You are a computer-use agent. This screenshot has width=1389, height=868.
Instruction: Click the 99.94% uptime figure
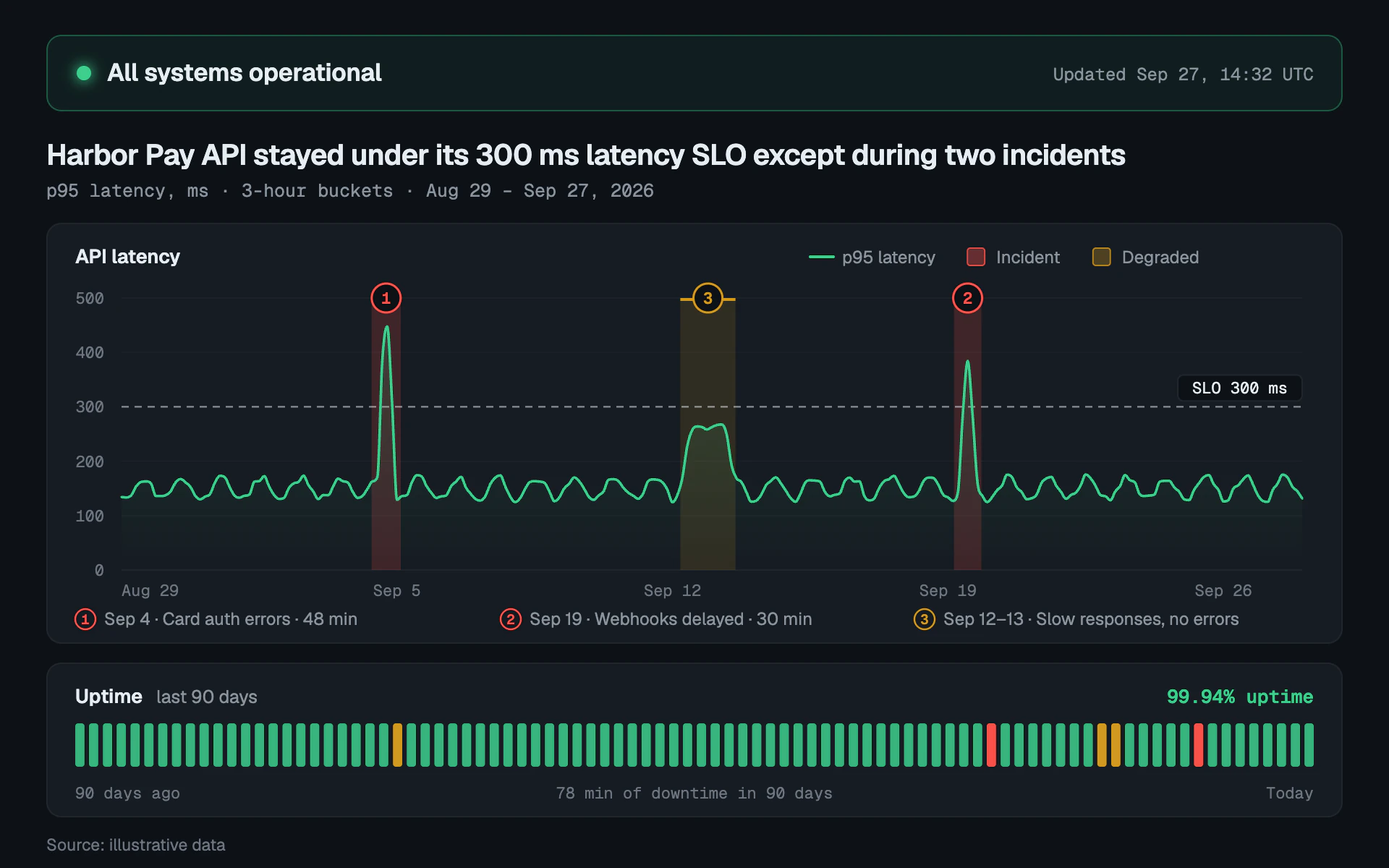(1240, 697)
